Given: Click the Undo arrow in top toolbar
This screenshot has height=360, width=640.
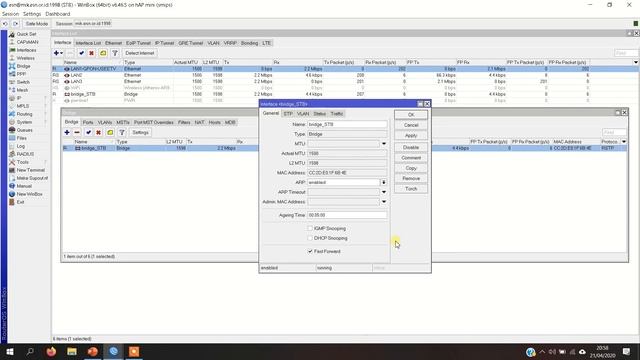Looking at the screenshot, I should click(x=5, y=24).
